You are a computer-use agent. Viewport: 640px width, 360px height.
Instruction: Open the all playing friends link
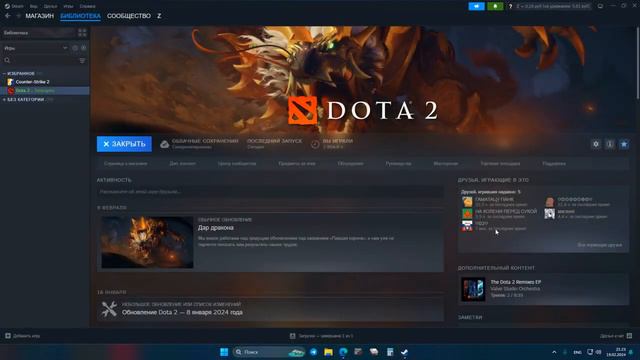(x=600, y=245)
